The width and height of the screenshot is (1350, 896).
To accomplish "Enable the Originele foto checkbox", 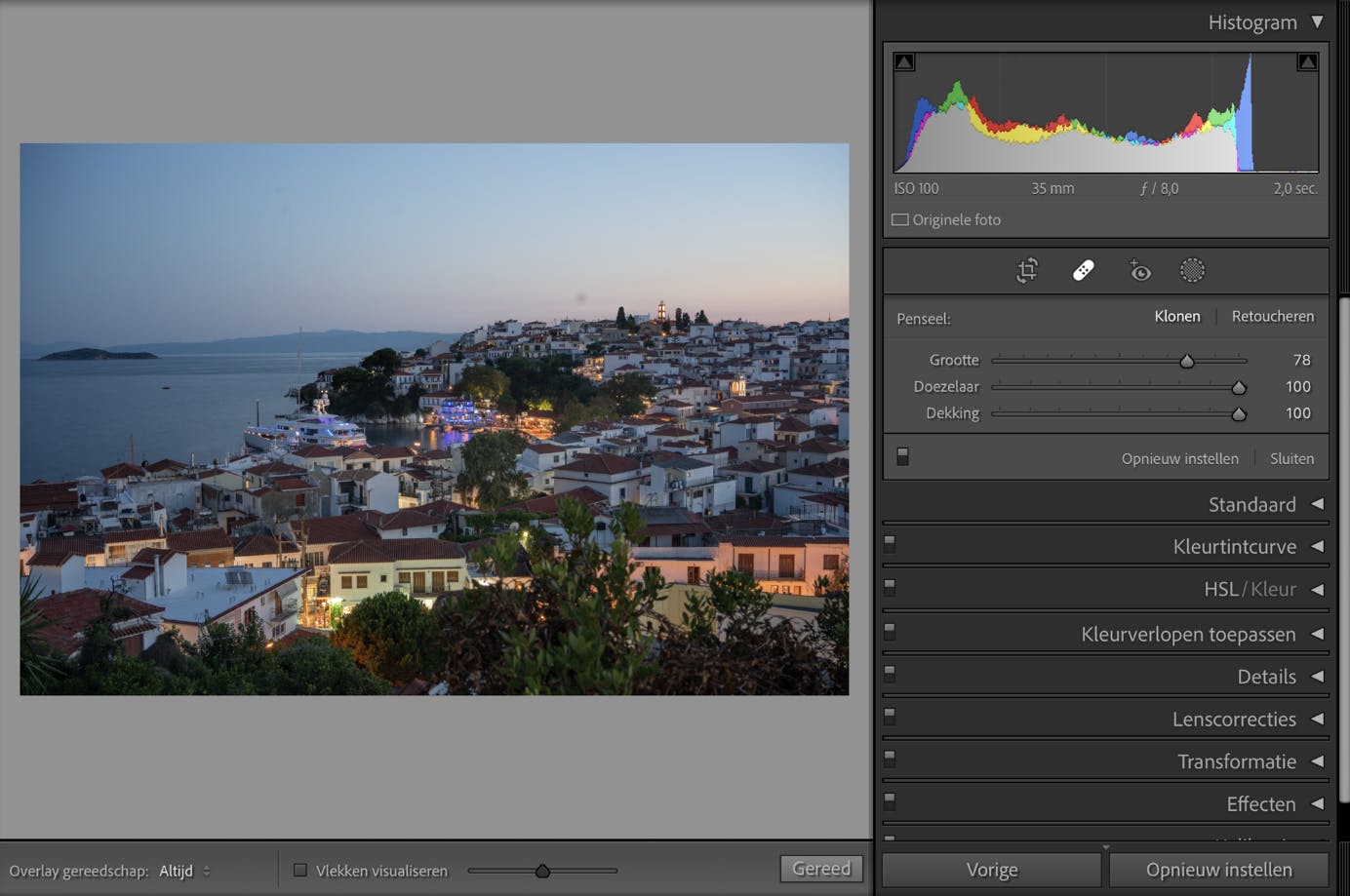I will 900,220.
